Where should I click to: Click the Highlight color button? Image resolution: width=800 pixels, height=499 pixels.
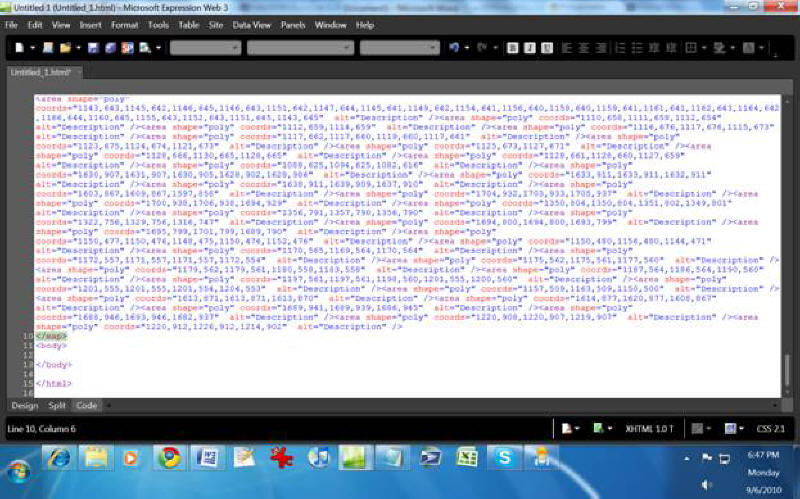719,47
